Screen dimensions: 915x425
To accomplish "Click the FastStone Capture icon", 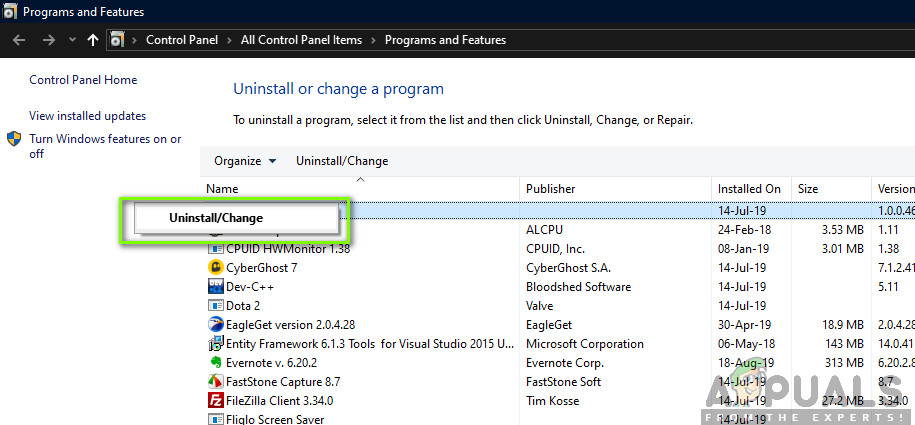I will [x=215, y=382].
